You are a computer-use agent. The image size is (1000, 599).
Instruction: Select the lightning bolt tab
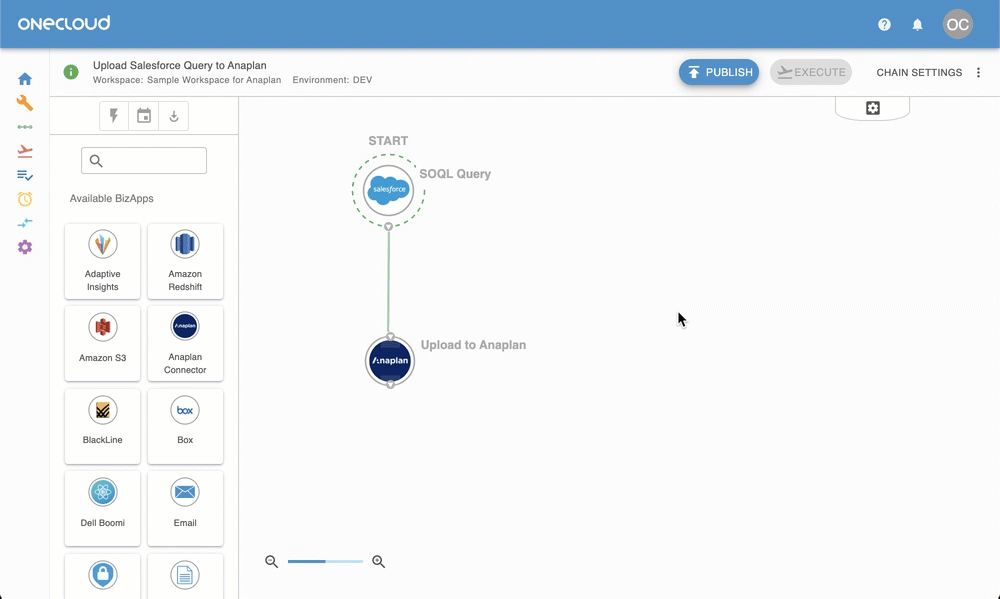tap(114, 115)
